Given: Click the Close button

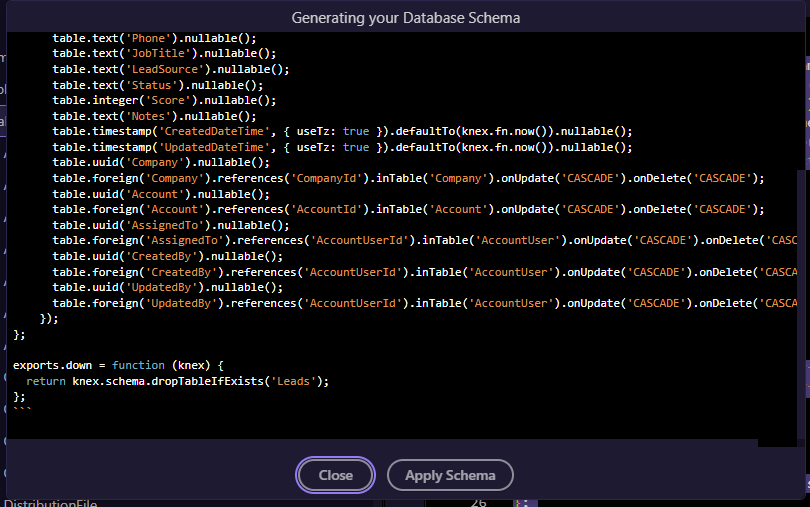Looking at the screenshot, I should click(335, 475).
